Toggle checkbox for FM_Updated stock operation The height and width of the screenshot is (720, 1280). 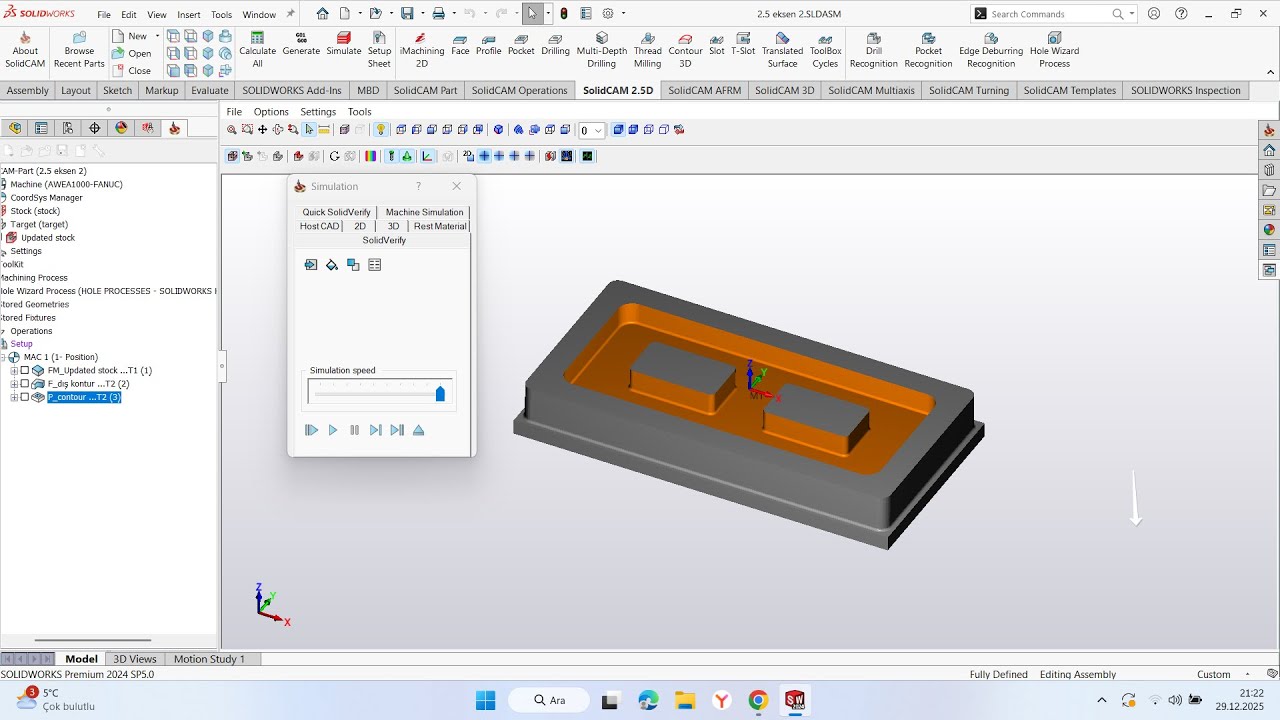(25, 371)
